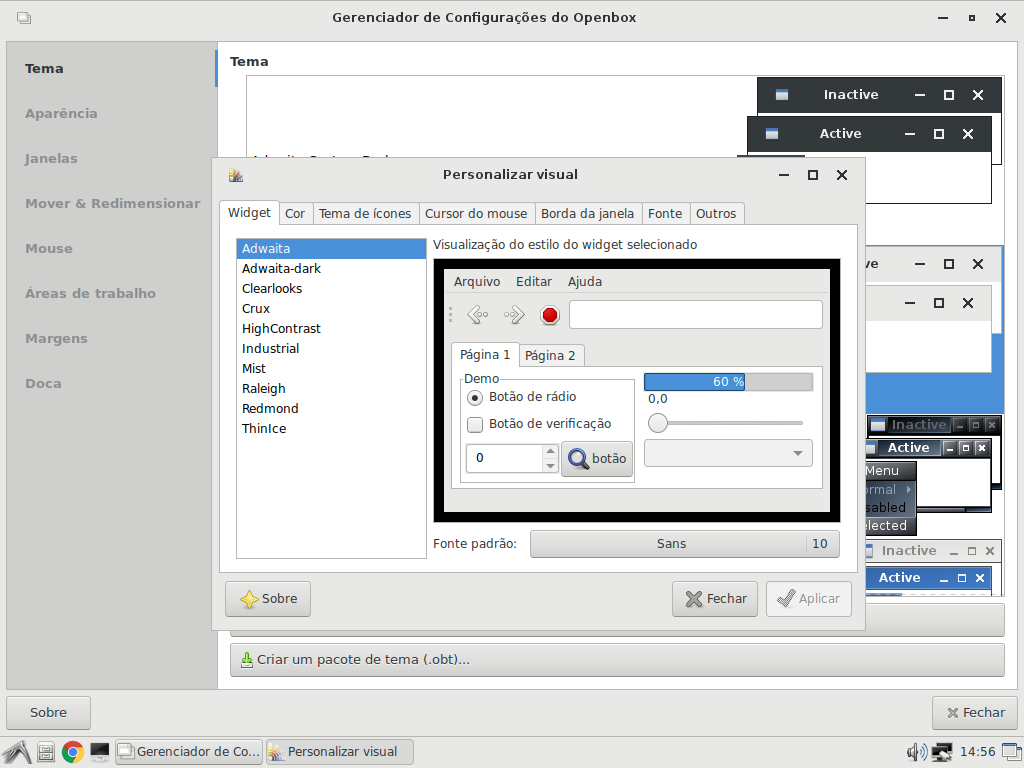1024x768 pixels.
Task: Open the Ajuda menu in preview
Action: coord(584,281)
